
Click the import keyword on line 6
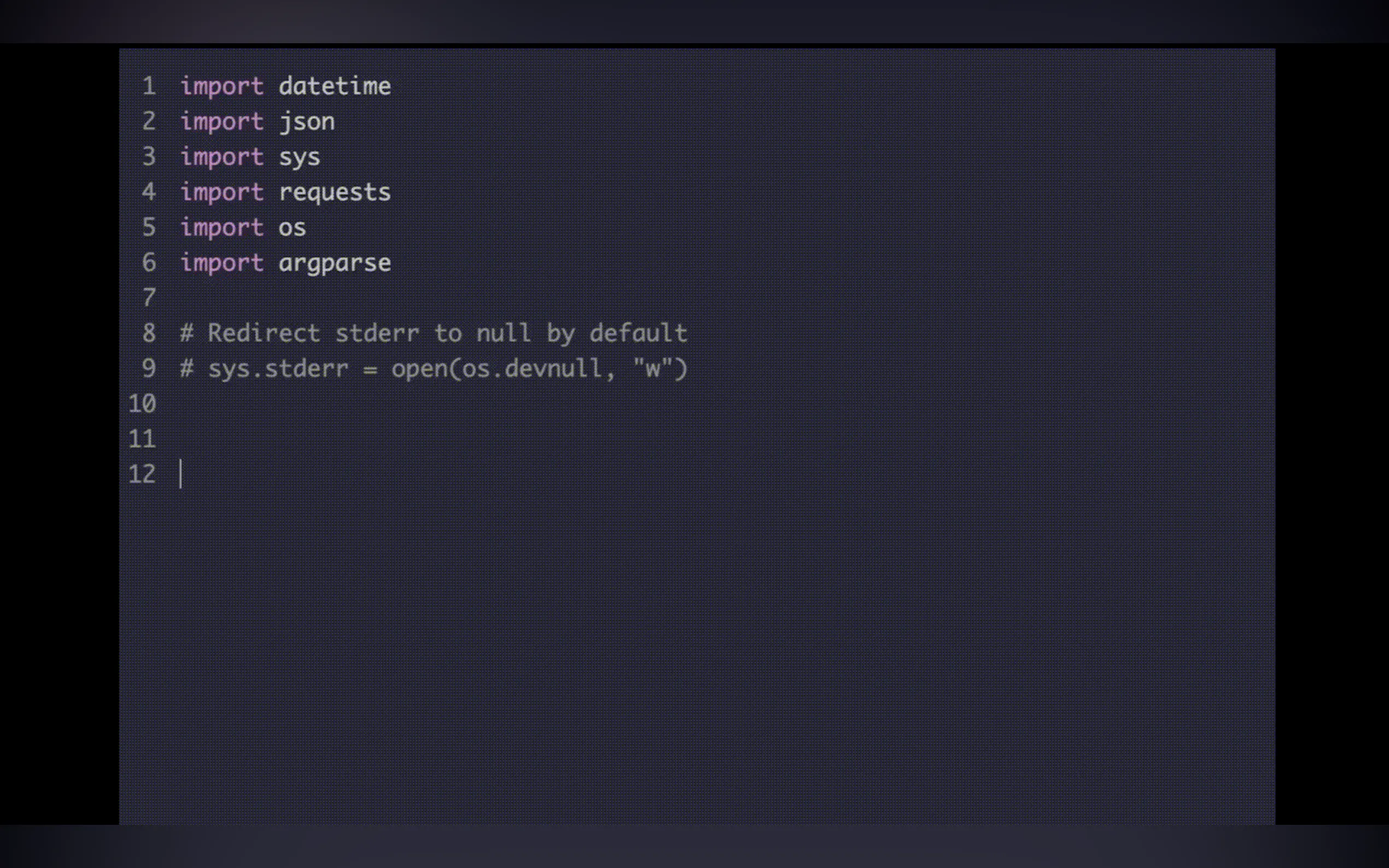(222, 263)
